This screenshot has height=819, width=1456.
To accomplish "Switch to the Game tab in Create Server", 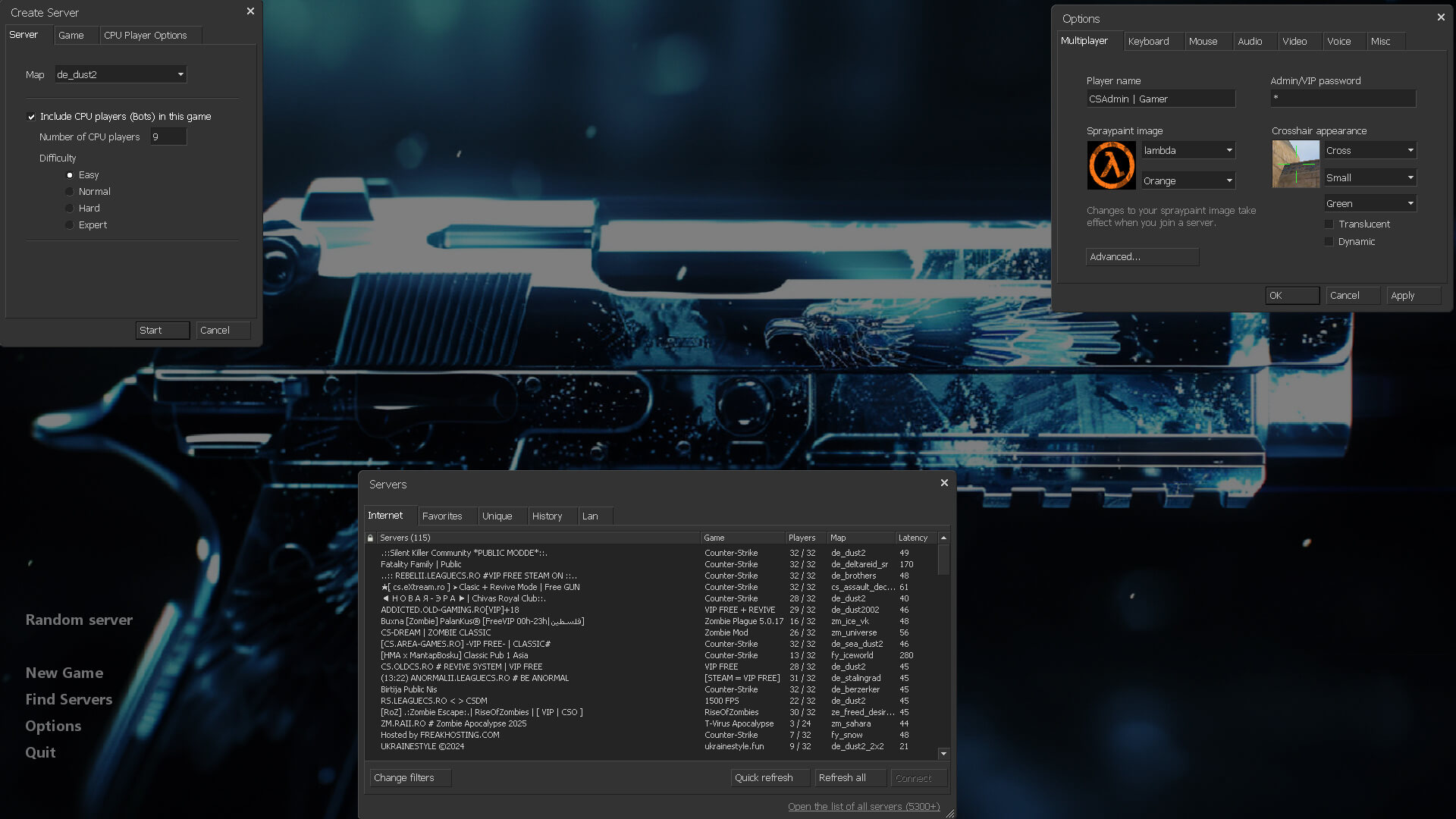I will 75,35.
